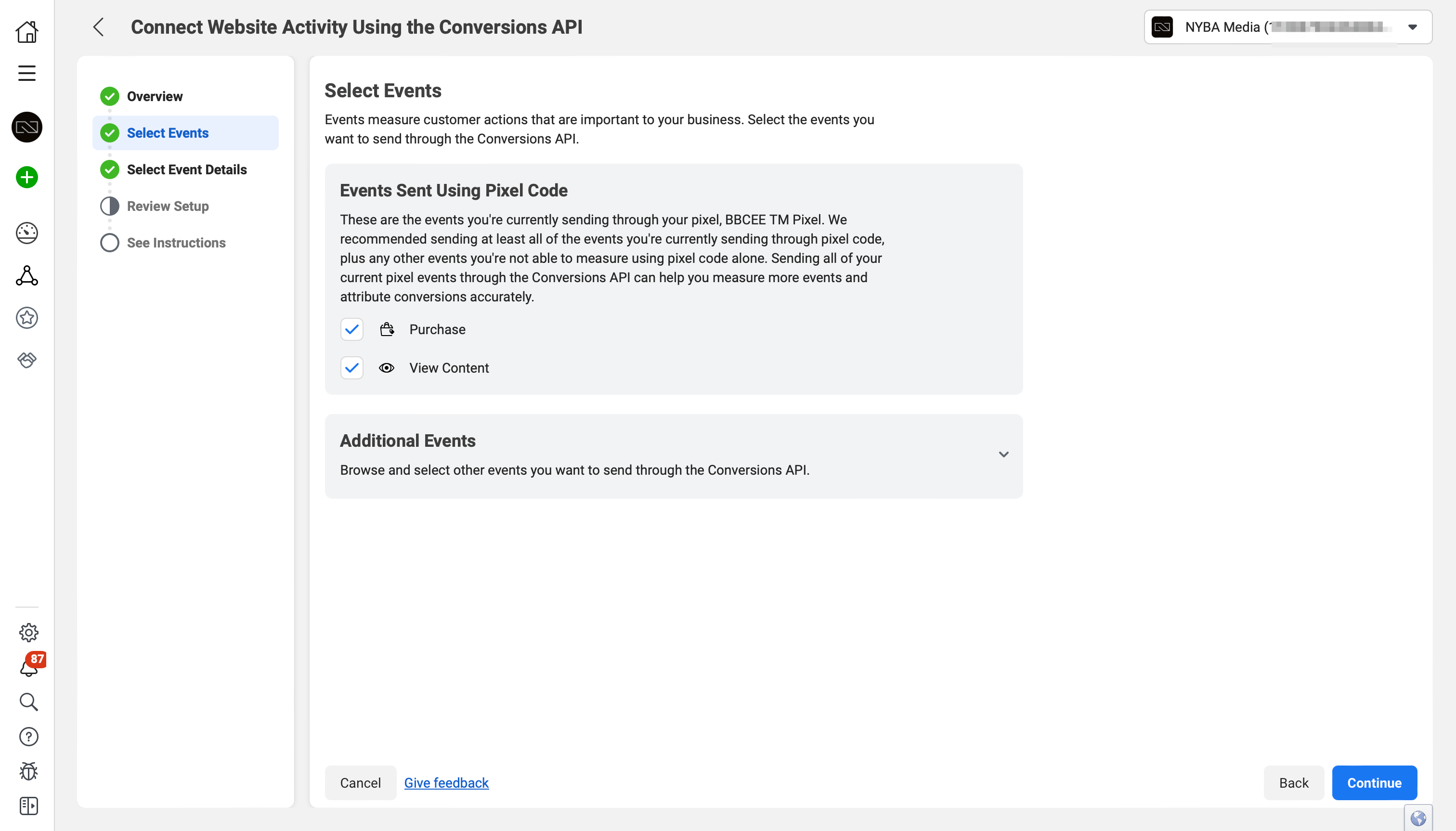Open the speedometer dashboard icon
1456x831 pixels.
pyautogui.click(x=27, y=233)
